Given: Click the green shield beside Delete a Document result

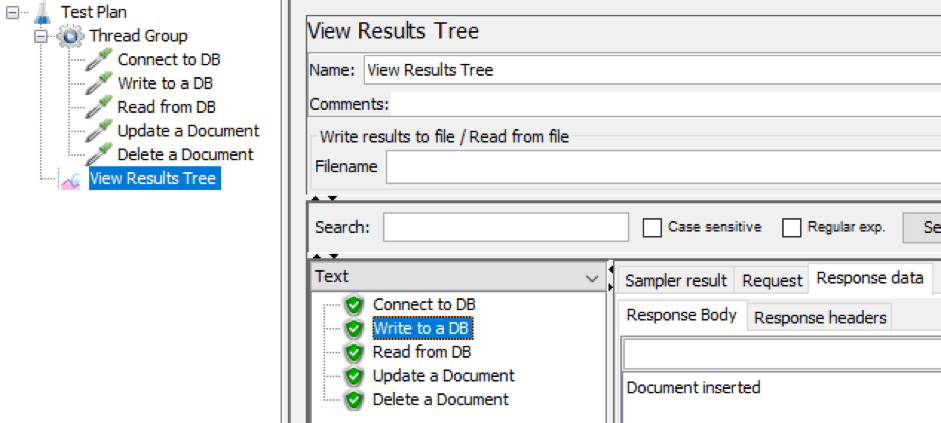Looking at the screenshot, I should 355,400.
